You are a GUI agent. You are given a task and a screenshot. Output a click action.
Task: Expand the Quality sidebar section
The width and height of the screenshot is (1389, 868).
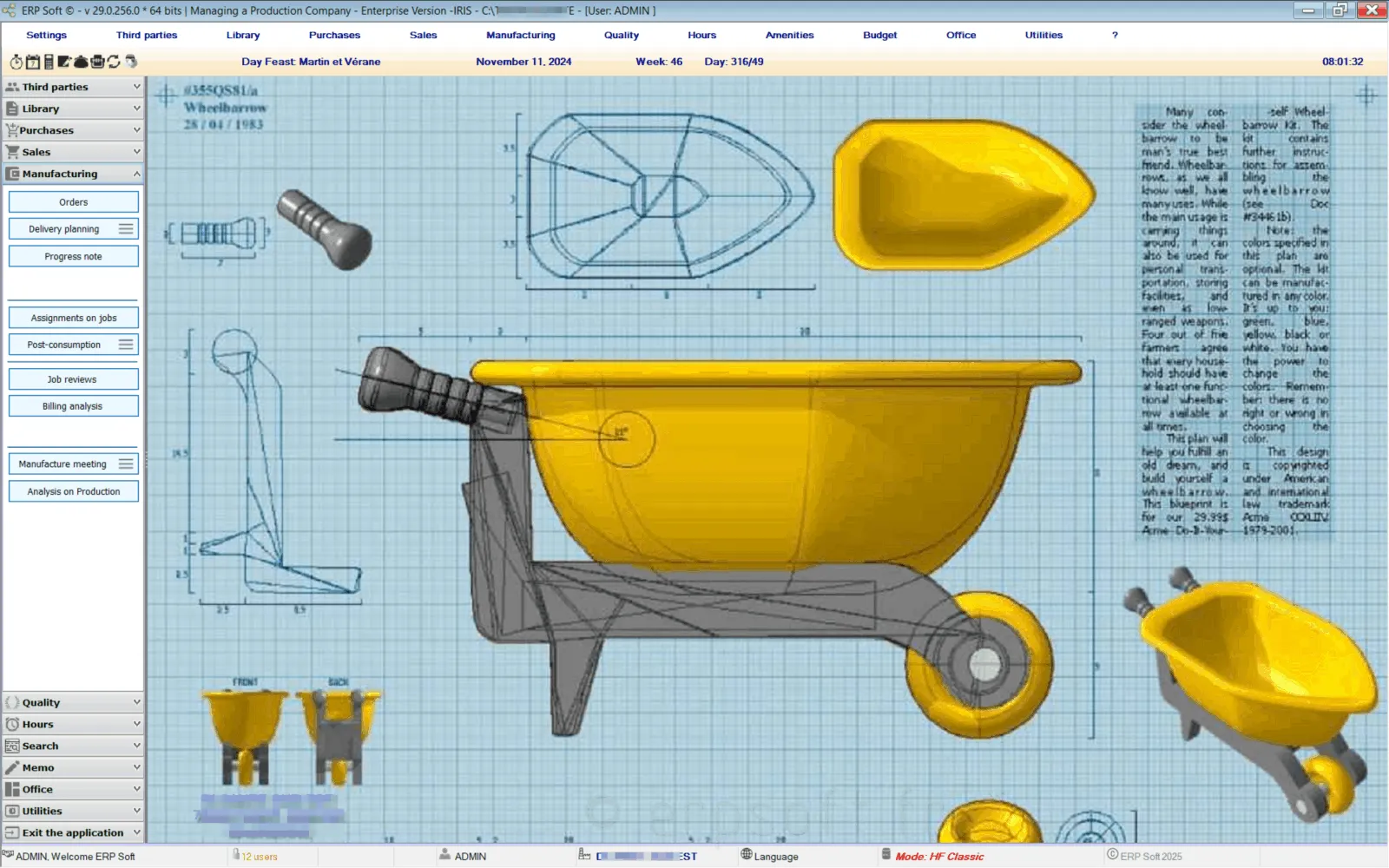click(x=136, y=702)
